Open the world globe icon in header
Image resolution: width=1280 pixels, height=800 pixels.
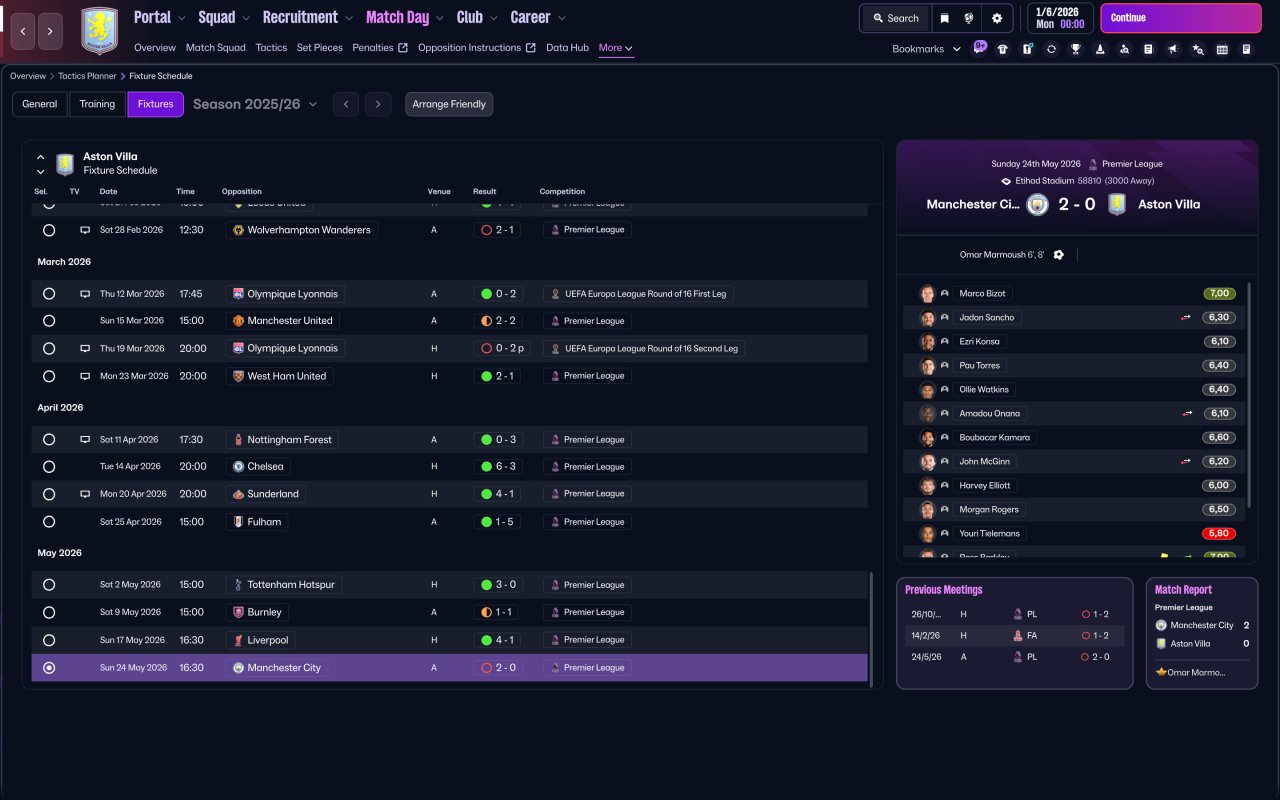pyautogui.click(x=969, y=18)
